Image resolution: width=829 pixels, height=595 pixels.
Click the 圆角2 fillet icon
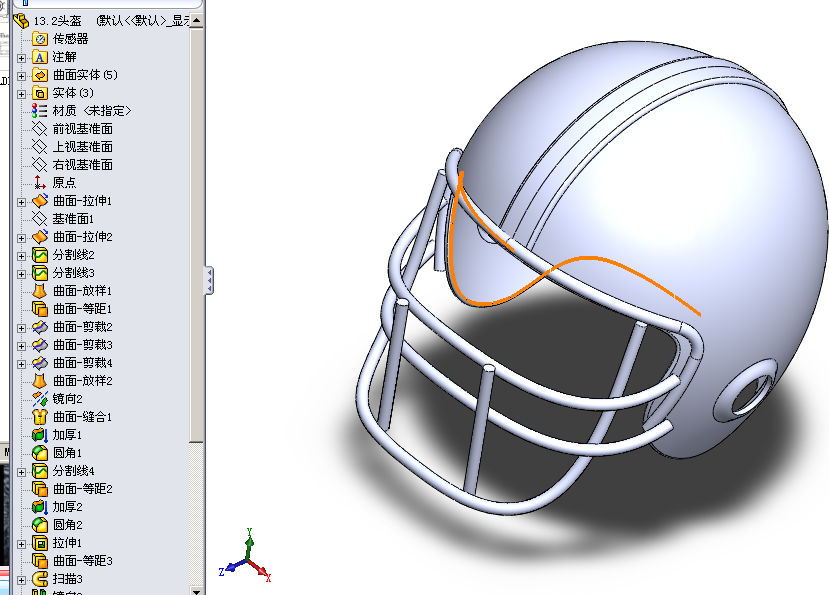pos(40,525)
